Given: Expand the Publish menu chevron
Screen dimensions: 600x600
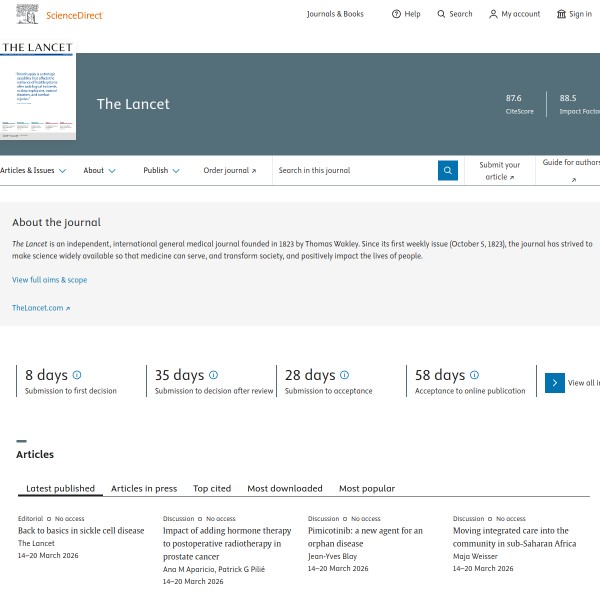Looking at the screenshot, I should point(176,171).
